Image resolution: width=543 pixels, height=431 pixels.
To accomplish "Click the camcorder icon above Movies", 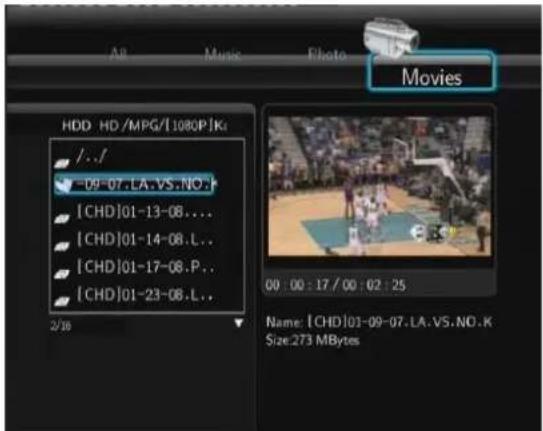I will pos(391,37).
